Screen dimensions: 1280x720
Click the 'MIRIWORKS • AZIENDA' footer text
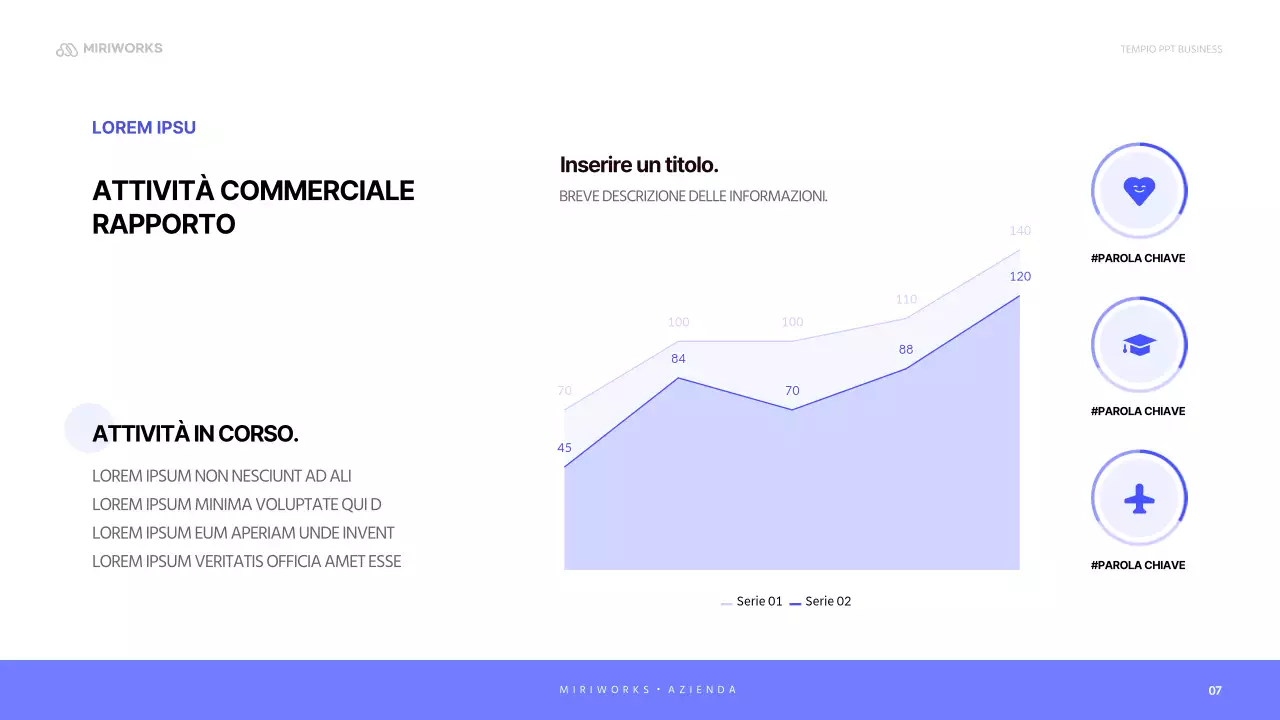(648, 690)
